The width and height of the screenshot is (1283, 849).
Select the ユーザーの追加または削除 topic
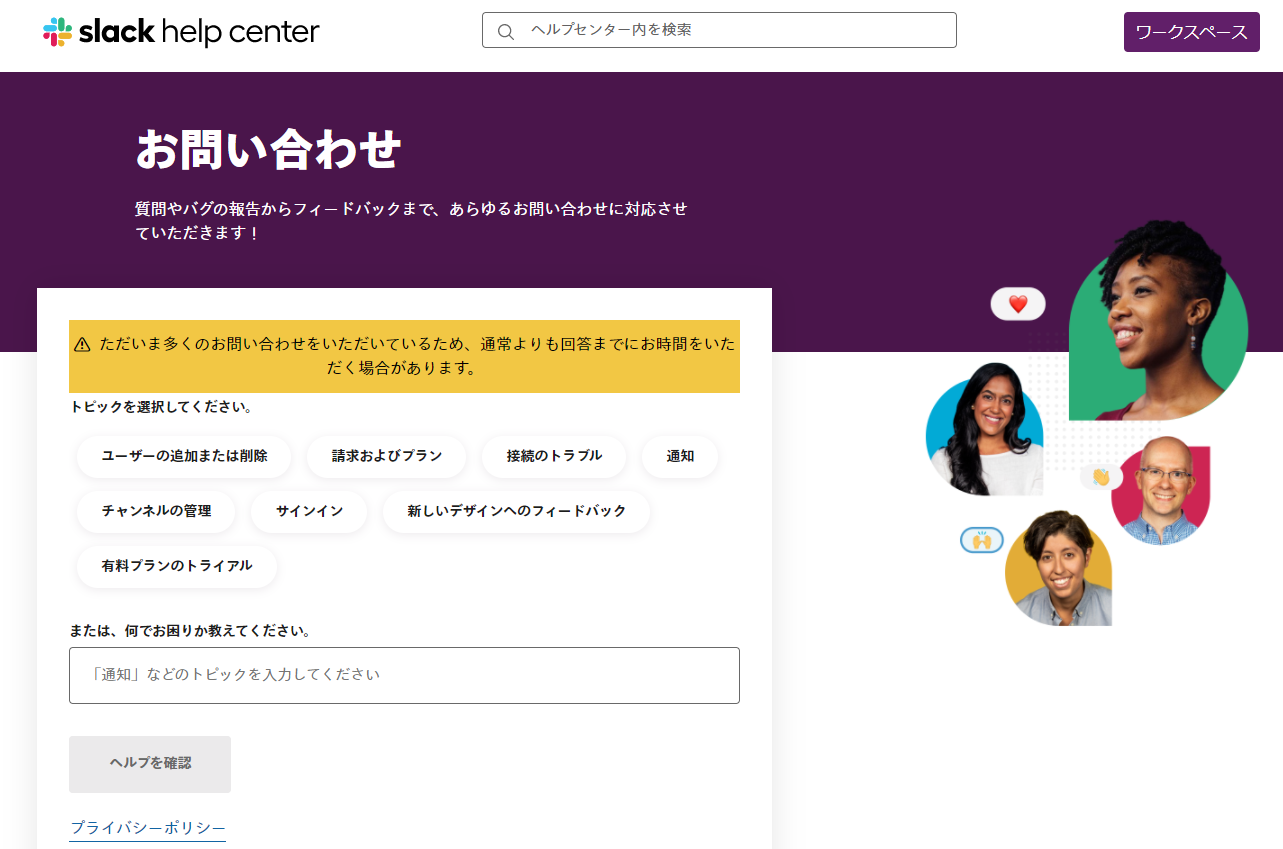pyautogui.click(x=184, y=456)
